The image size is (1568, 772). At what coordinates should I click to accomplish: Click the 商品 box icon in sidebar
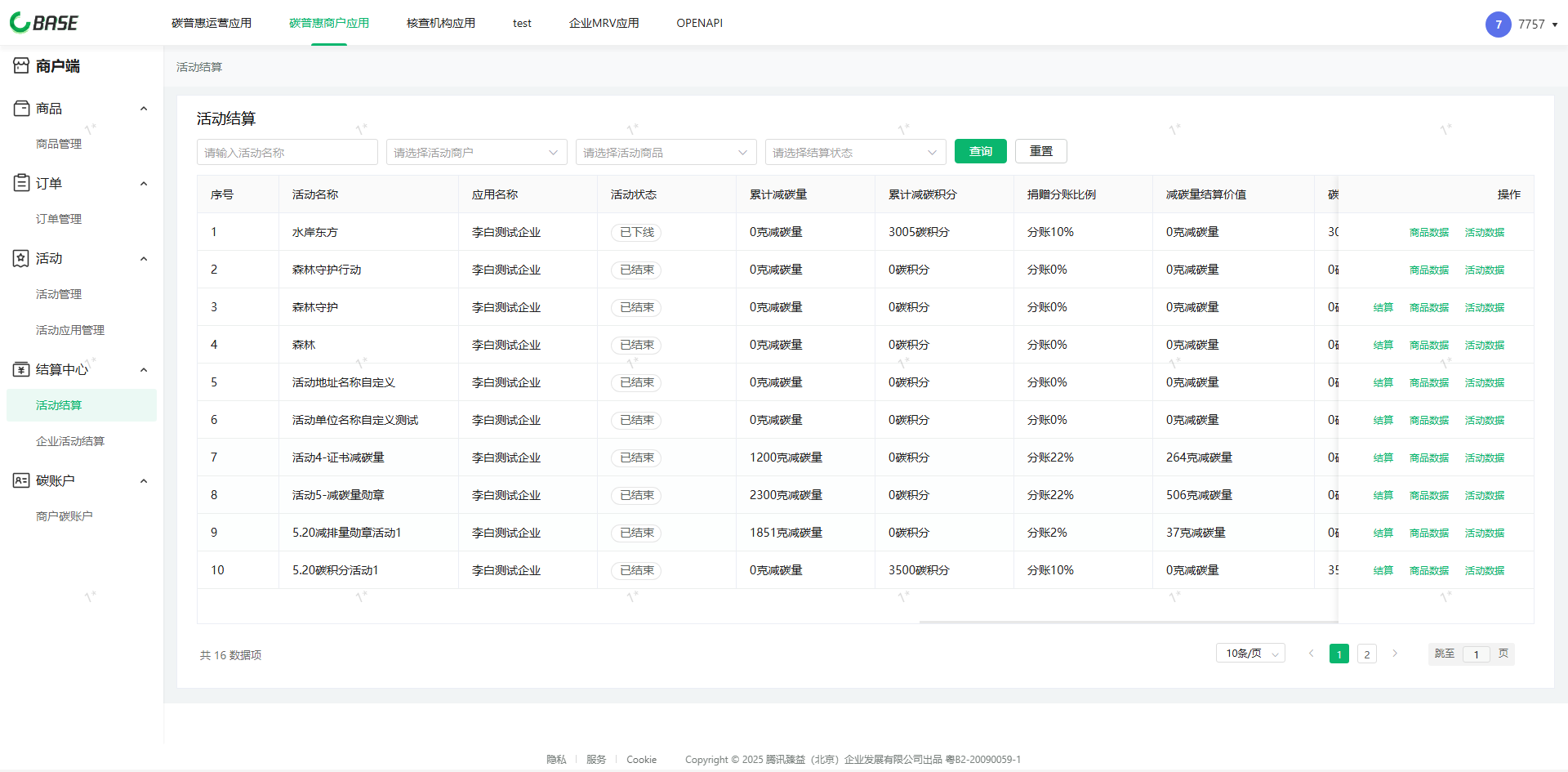[x=21, y=109]
